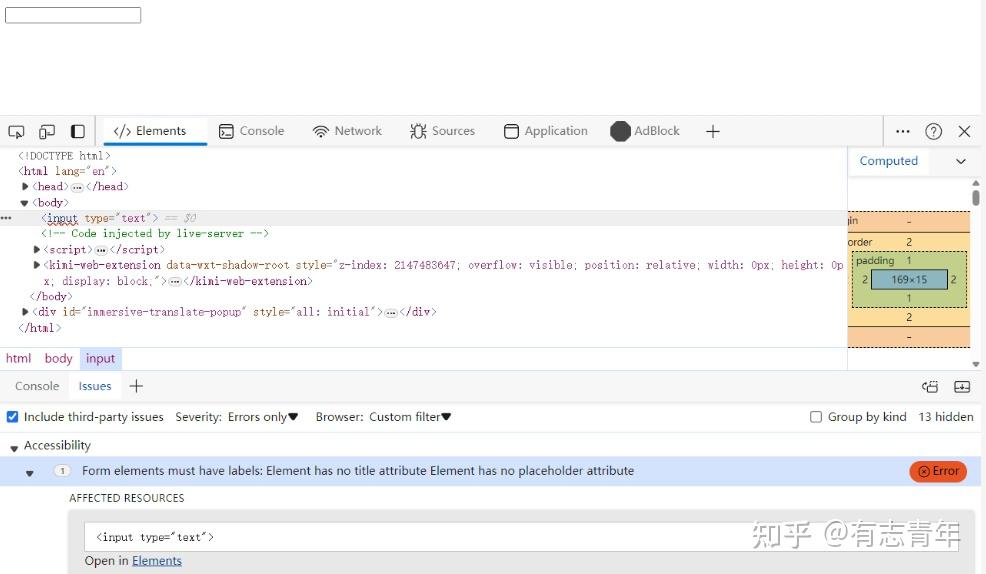The height and width of the screenshot is (574, 986).
Task: Open the Severity Errors only dropdown
Action: (x=263, y=417)
